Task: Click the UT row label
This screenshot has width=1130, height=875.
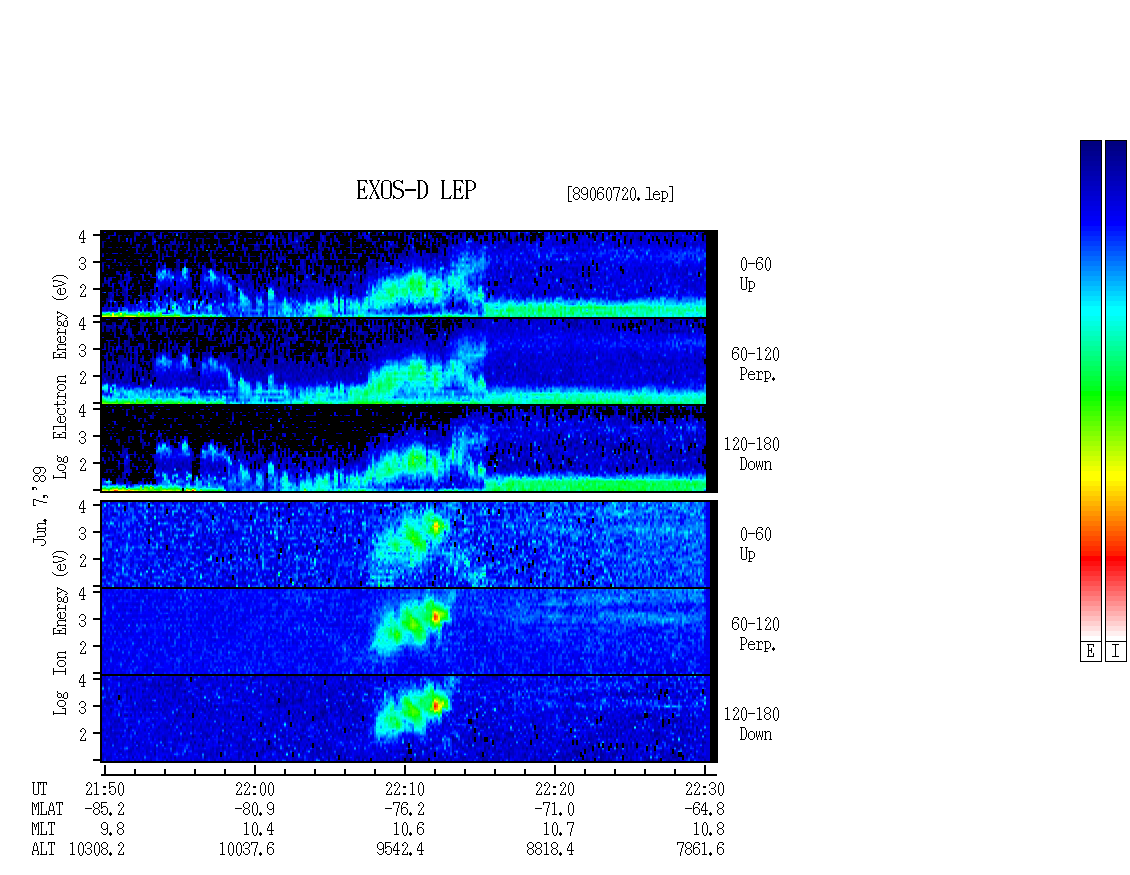Action: point(39,789)
